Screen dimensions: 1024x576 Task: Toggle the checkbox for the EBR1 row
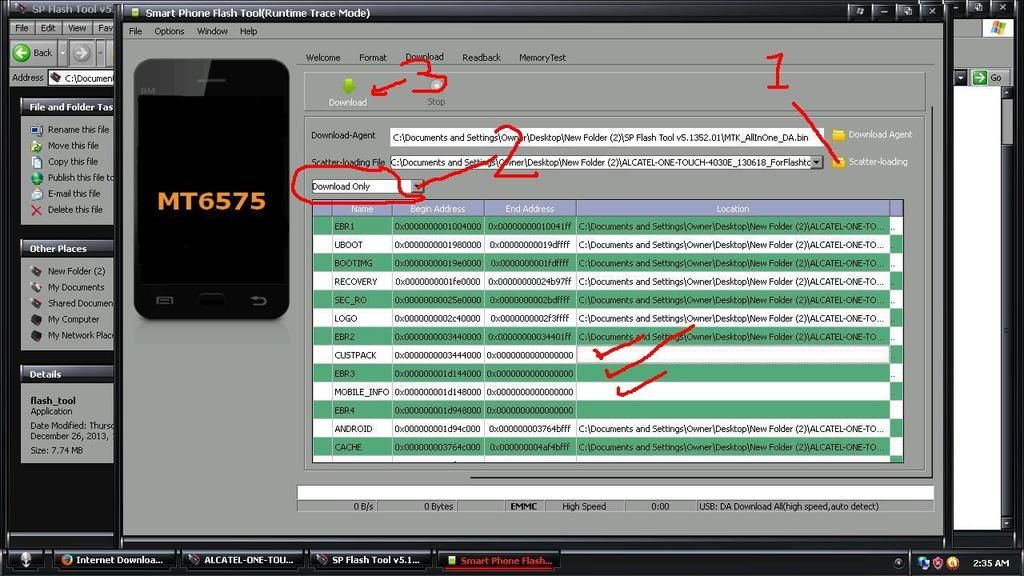322,227
